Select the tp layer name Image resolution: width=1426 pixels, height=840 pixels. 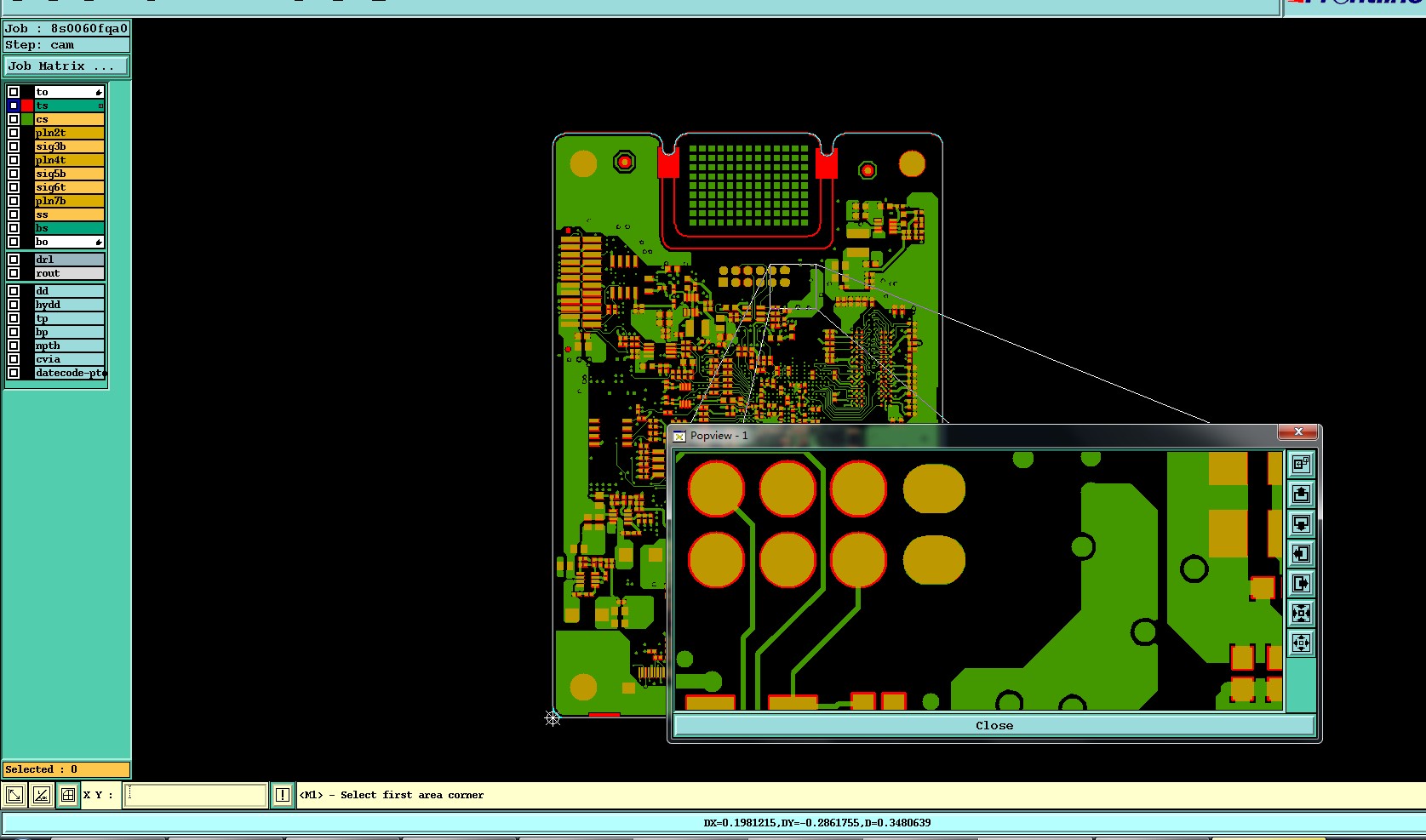click(x=69, y=318)
